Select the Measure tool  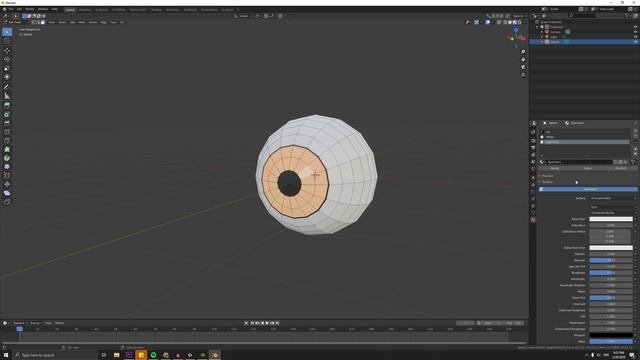[7, 96]
